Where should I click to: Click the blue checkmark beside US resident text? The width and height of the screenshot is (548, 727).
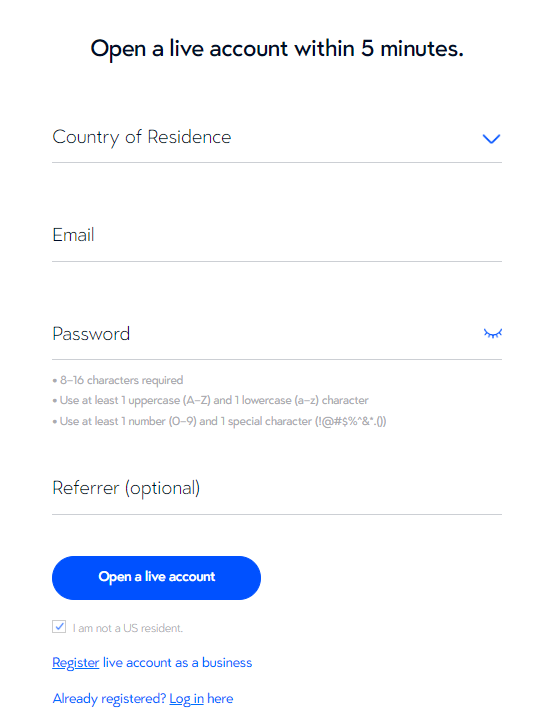(x=59, y=627)
